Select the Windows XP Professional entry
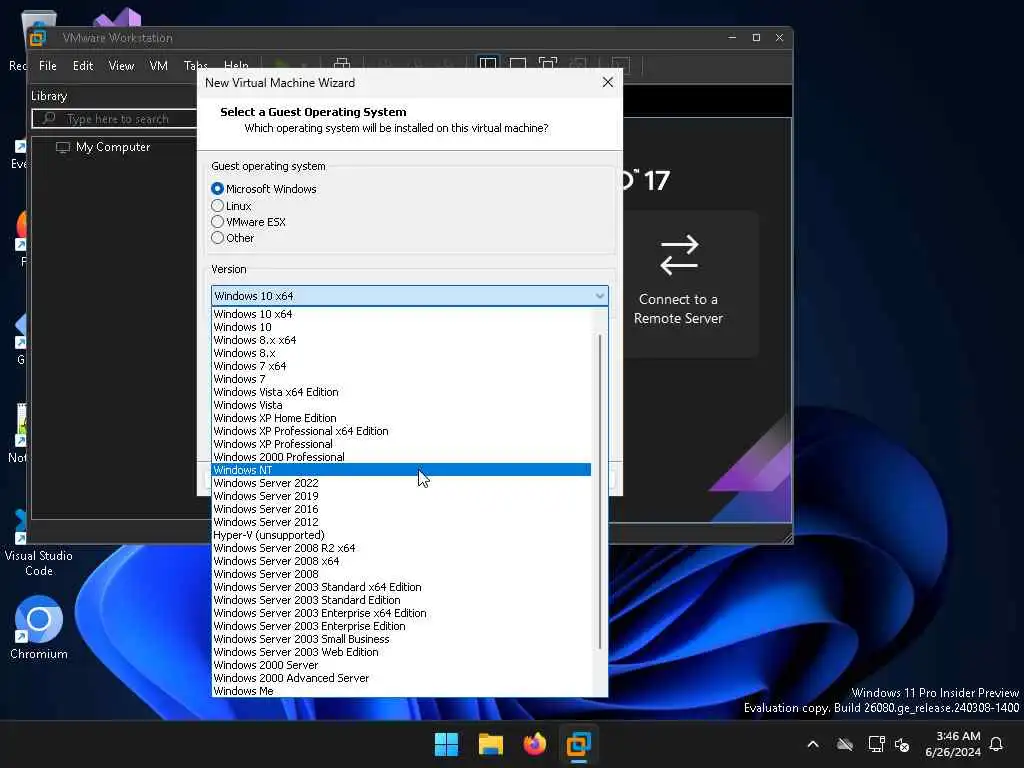The height and width of the screenshot is (768, 1024). pos(402,444)
